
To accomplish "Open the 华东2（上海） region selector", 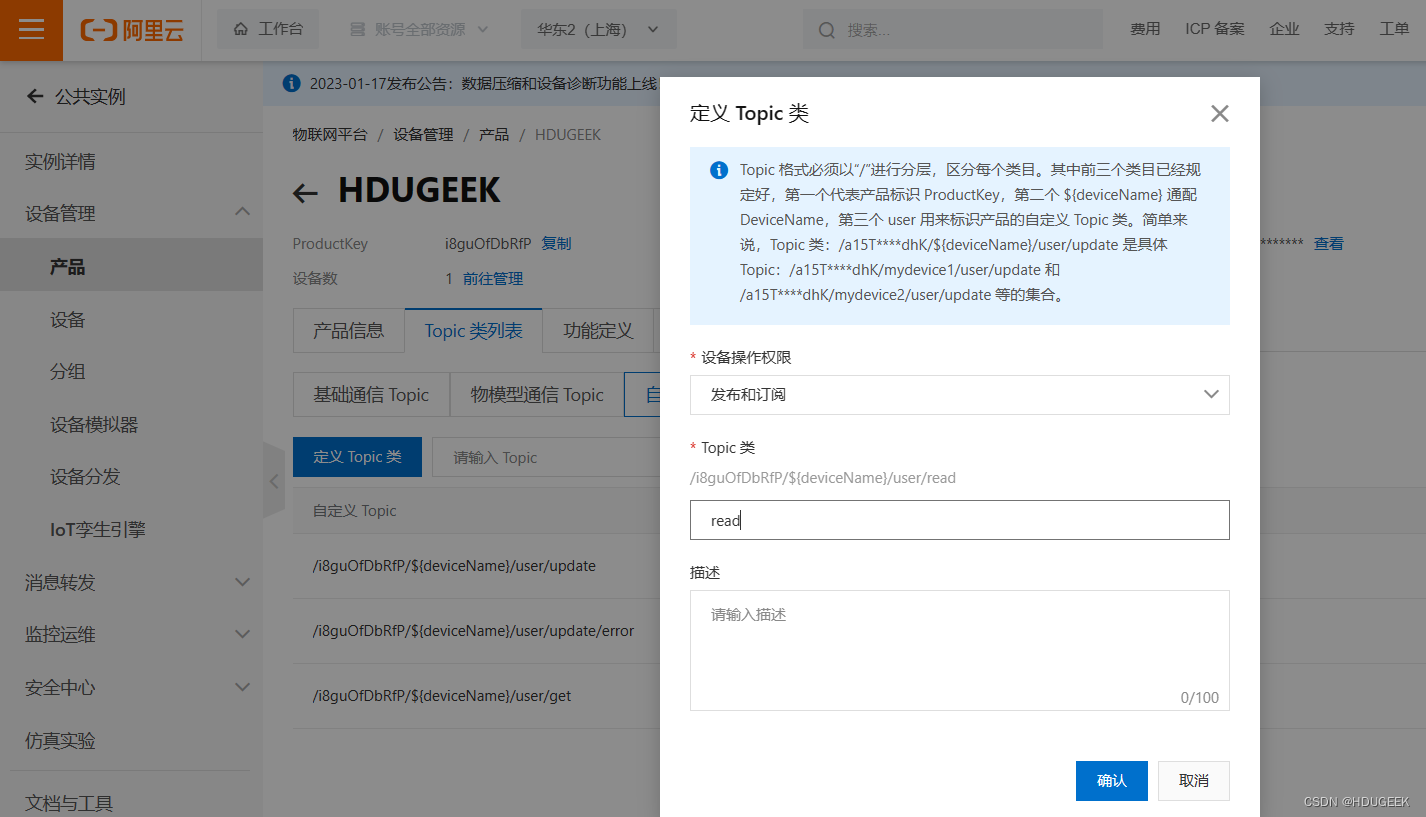I will tap(598, 29).
